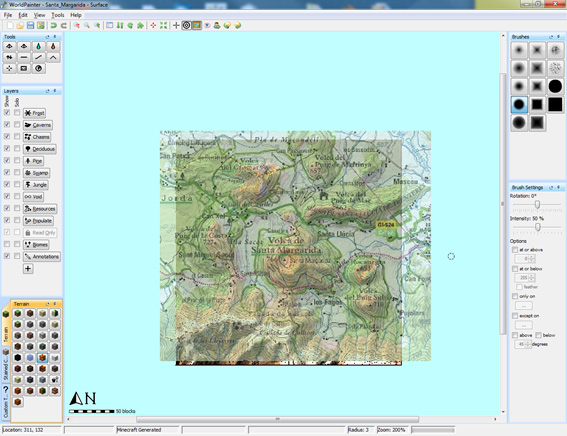The width and height of the screenshot is (567, 436).
Task: Open the Help menu
Action: coord(76,15)
